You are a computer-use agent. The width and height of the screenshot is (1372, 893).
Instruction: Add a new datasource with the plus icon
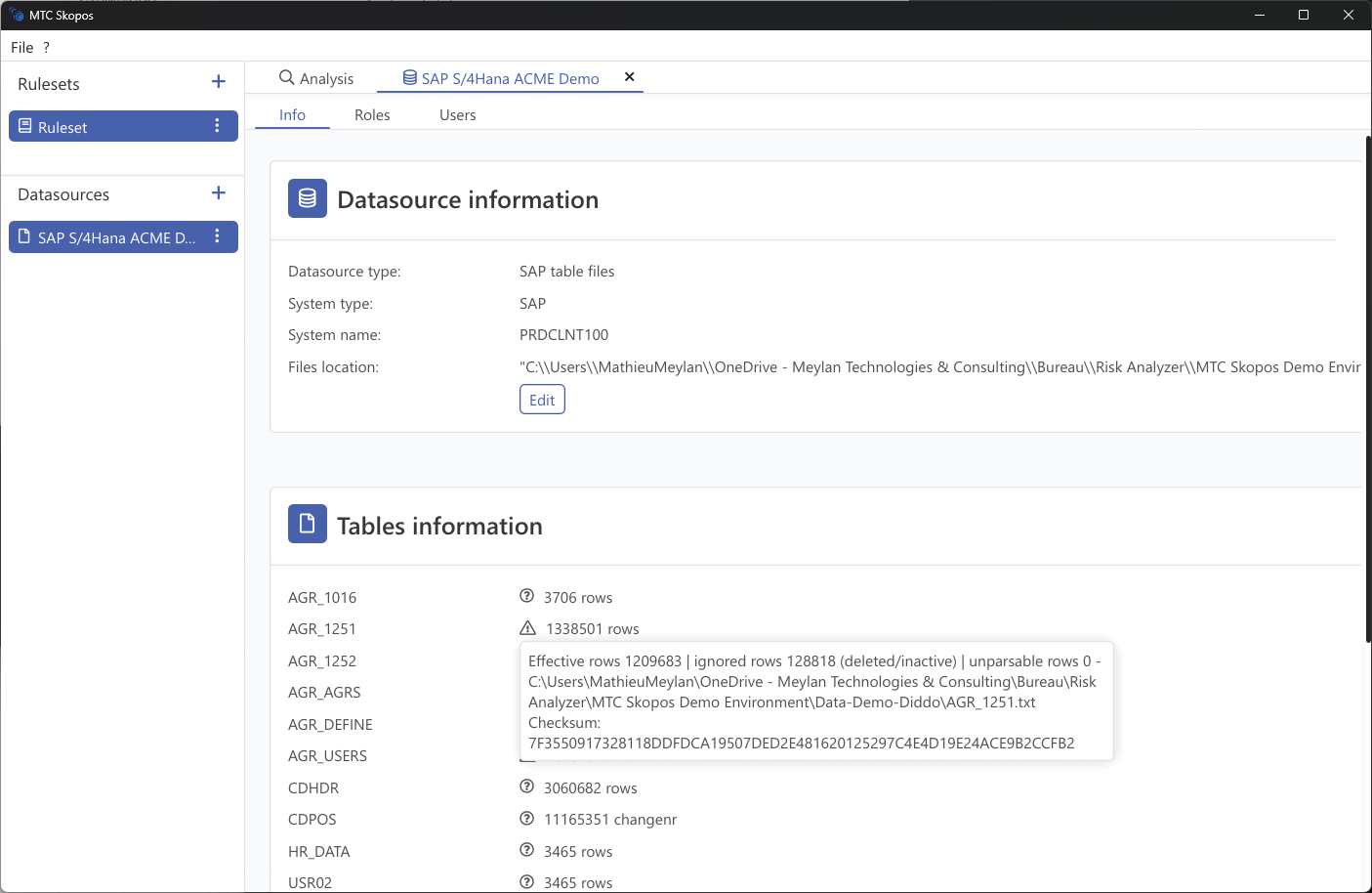[218, 192]
